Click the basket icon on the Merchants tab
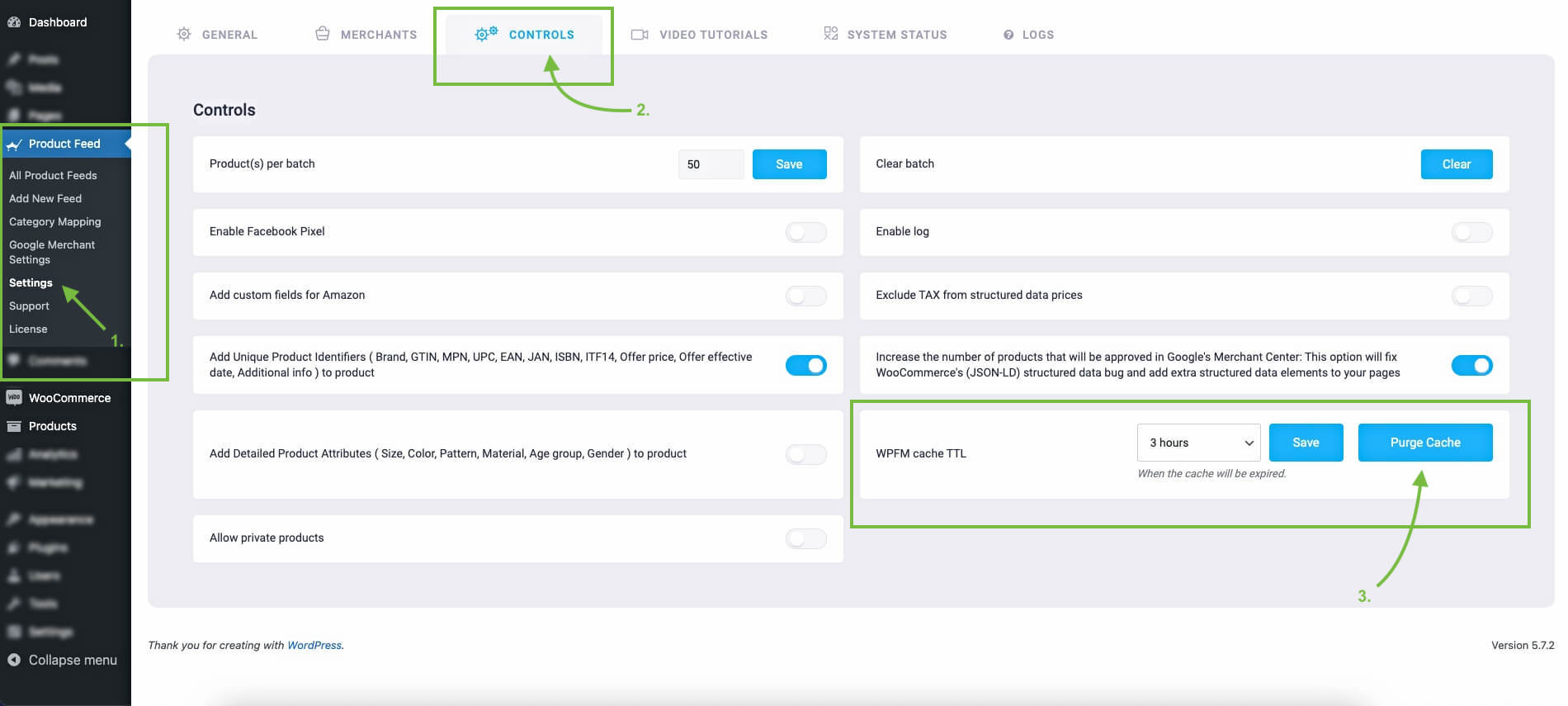This screenshot has width=1568, height=706. click(x=323, y=34)
